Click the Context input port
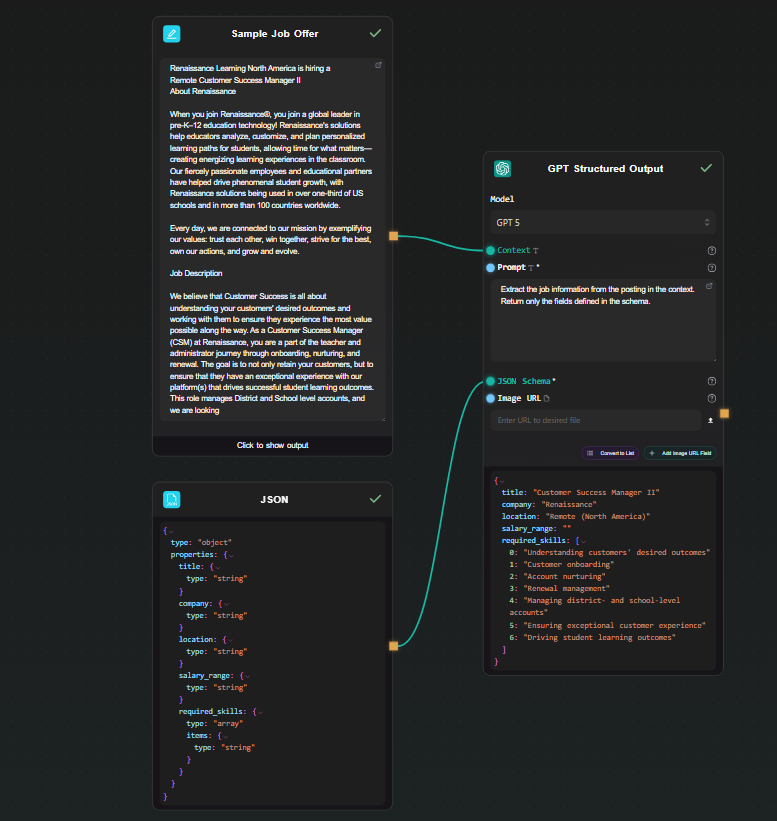 point(491,250)
